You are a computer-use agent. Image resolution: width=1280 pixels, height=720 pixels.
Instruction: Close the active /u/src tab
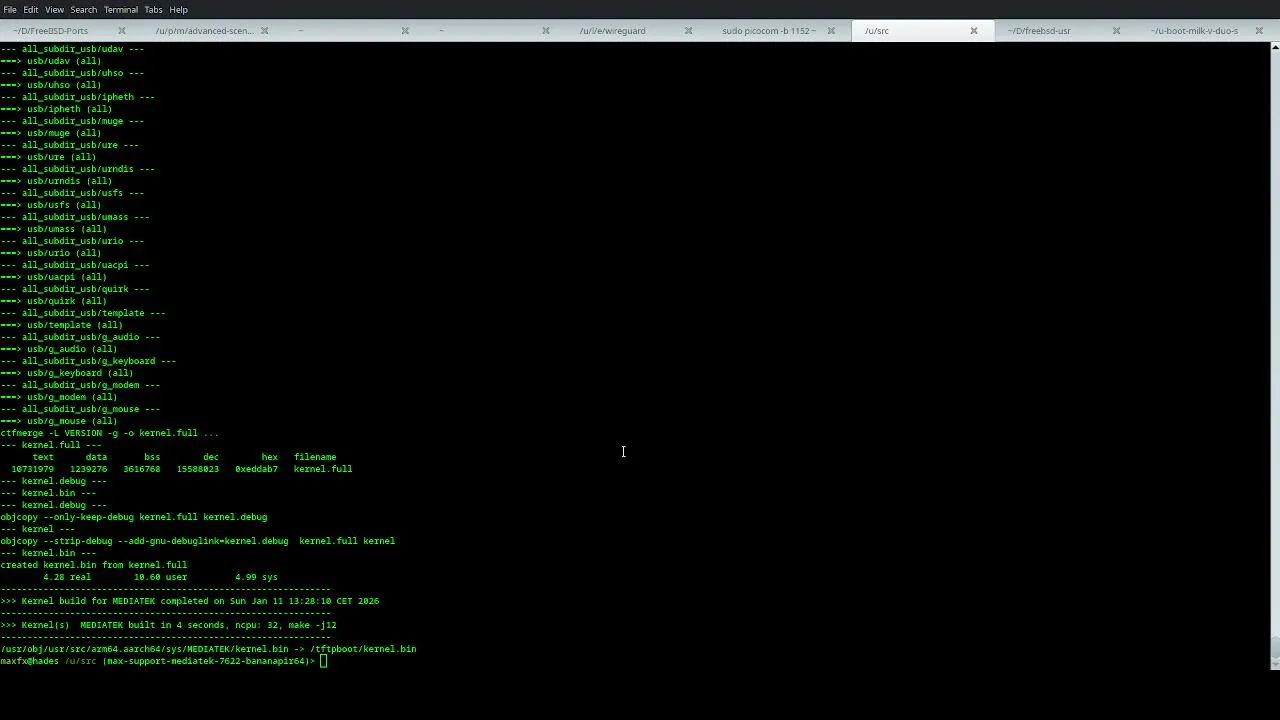coord(974,31)
